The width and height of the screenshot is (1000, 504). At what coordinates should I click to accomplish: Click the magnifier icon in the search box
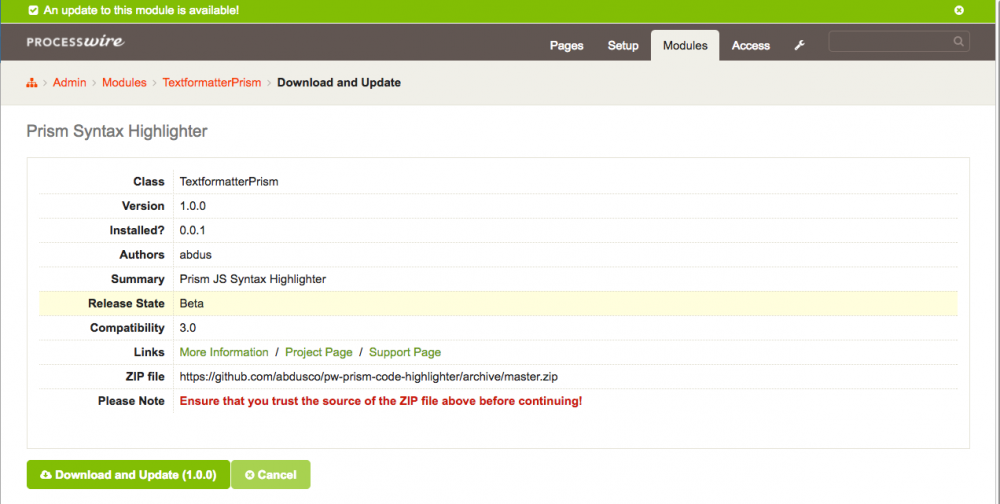(958, 42)
